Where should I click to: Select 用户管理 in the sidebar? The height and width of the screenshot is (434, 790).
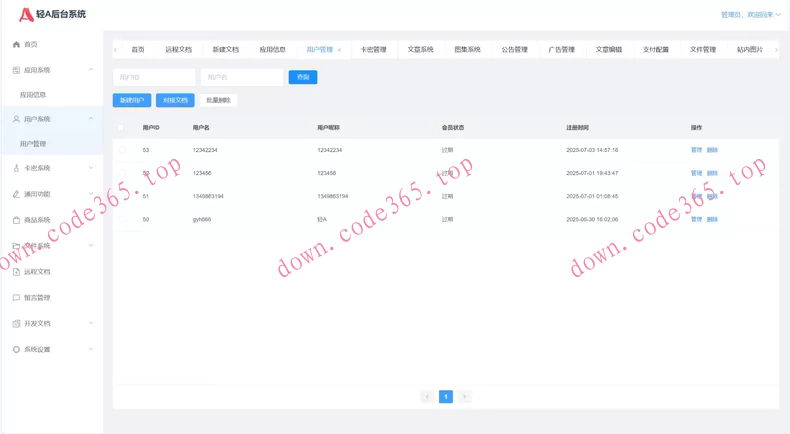(x=33, y=144)
